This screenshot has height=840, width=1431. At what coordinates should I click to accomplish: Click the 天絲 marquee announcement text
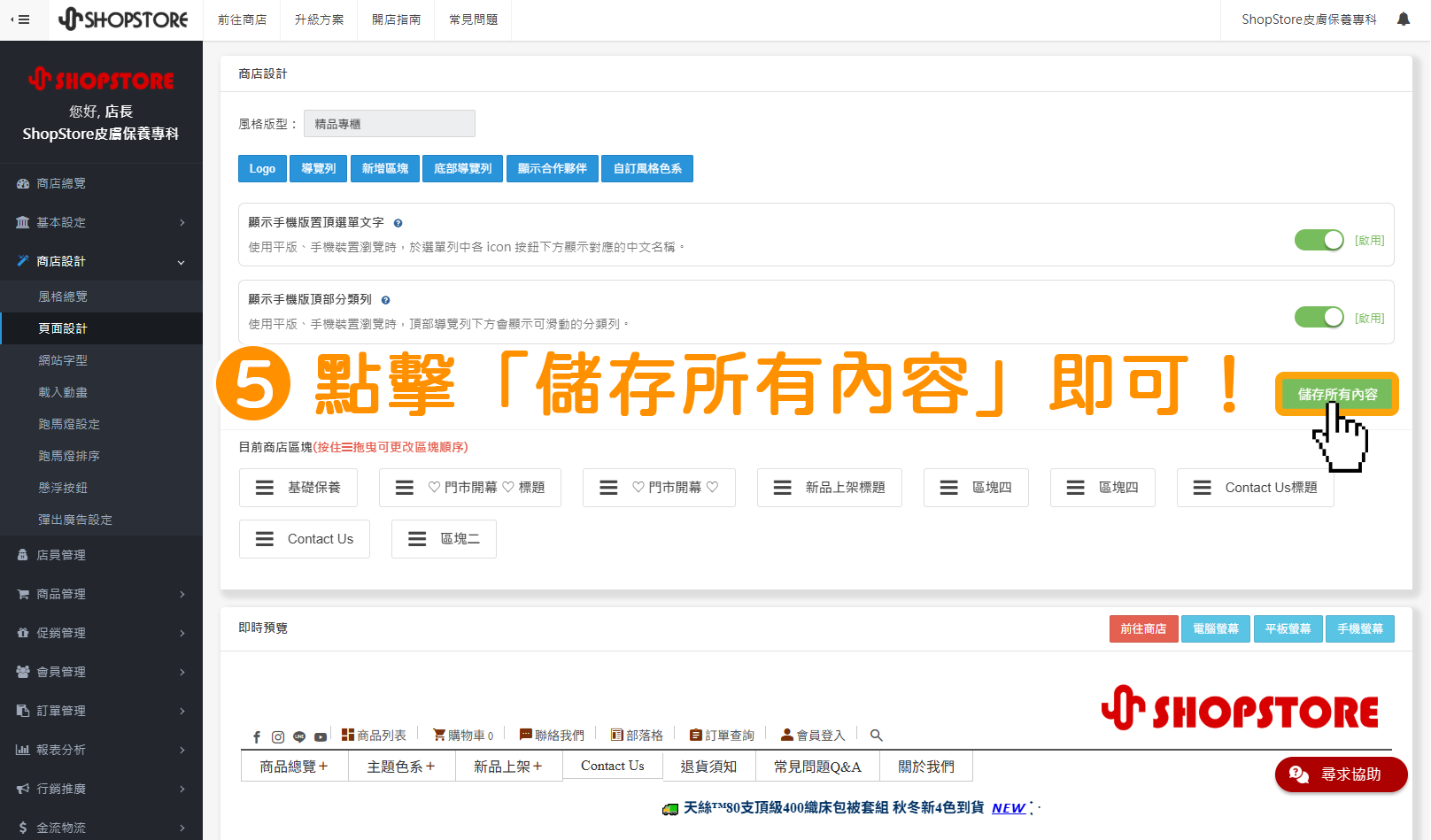coord(833,807)
